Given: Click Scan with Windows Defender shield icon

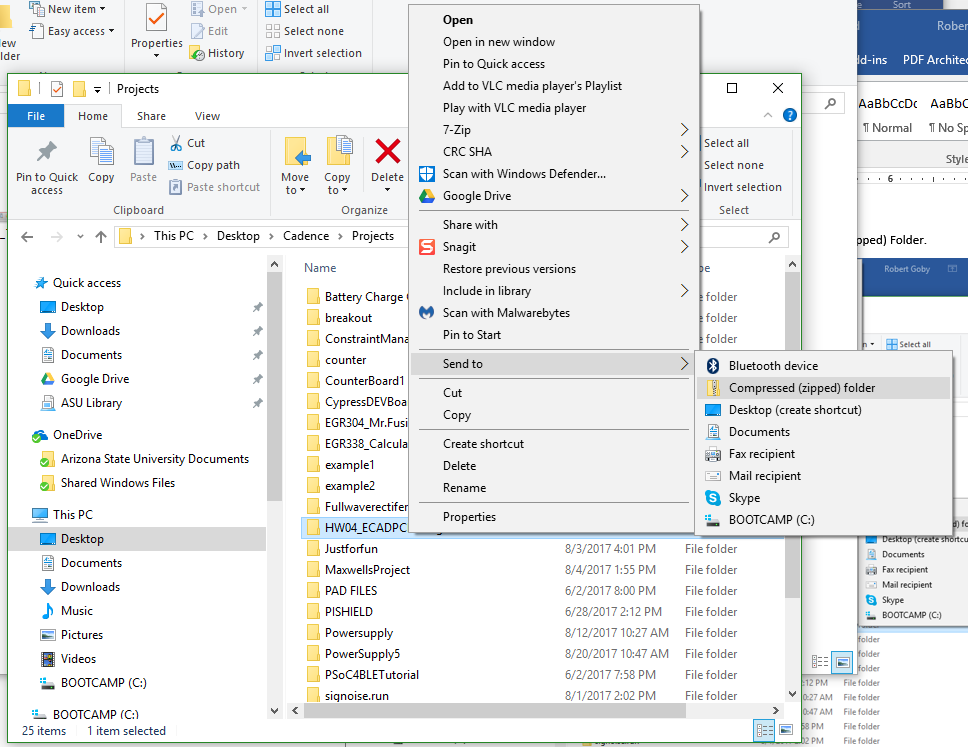Looking at the screenshot, I should pyautogui.click(x=427, y=174).
